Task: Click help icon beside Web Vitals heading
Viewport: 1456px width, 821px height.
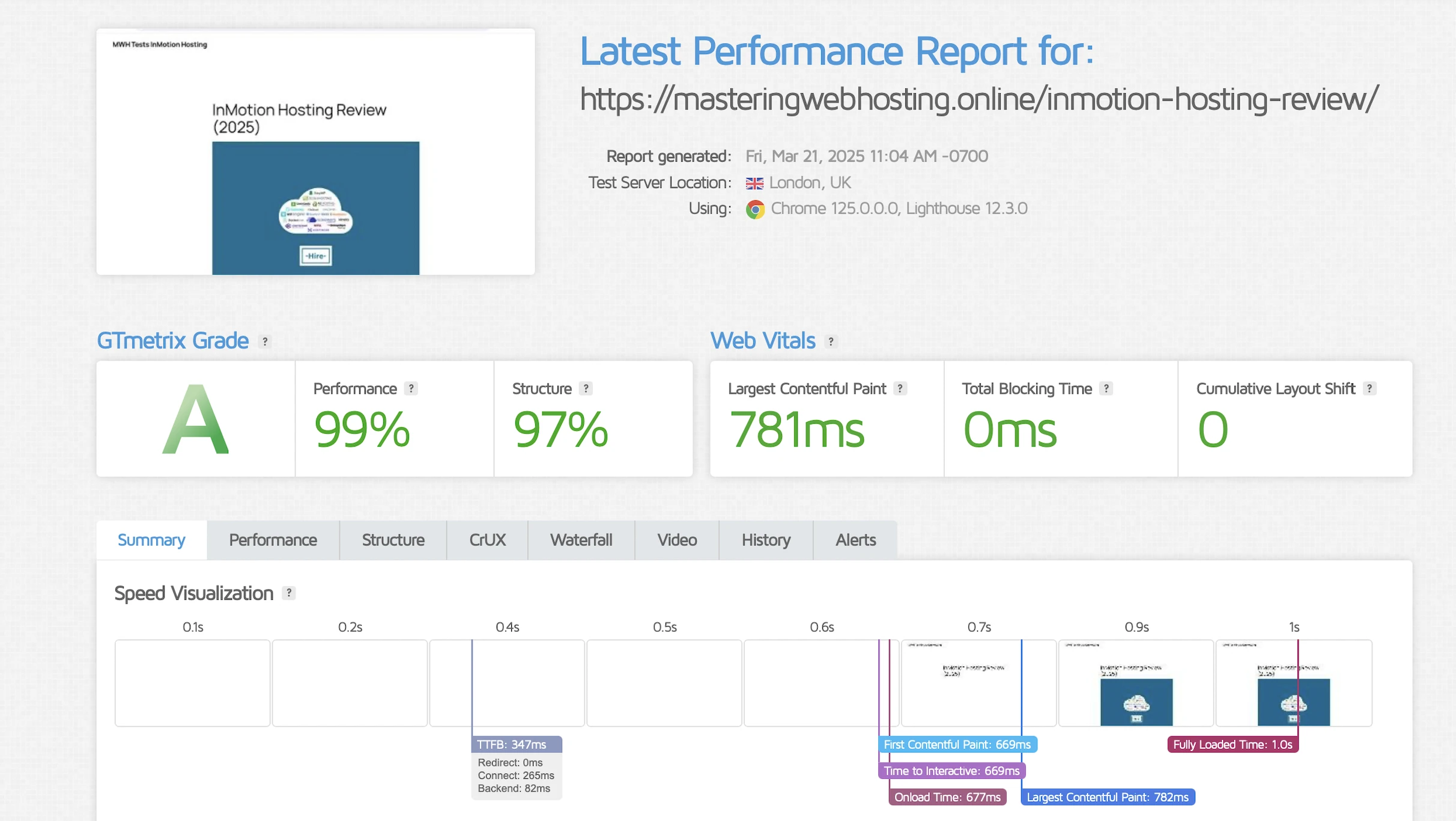Action: (831, 341)
